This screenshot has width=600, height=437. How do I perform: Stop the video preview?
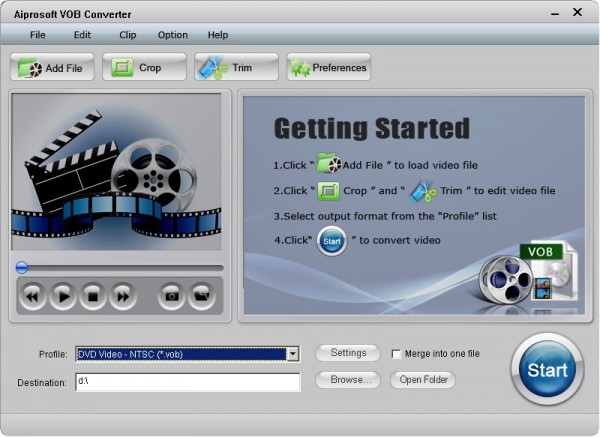pos(92,295)
